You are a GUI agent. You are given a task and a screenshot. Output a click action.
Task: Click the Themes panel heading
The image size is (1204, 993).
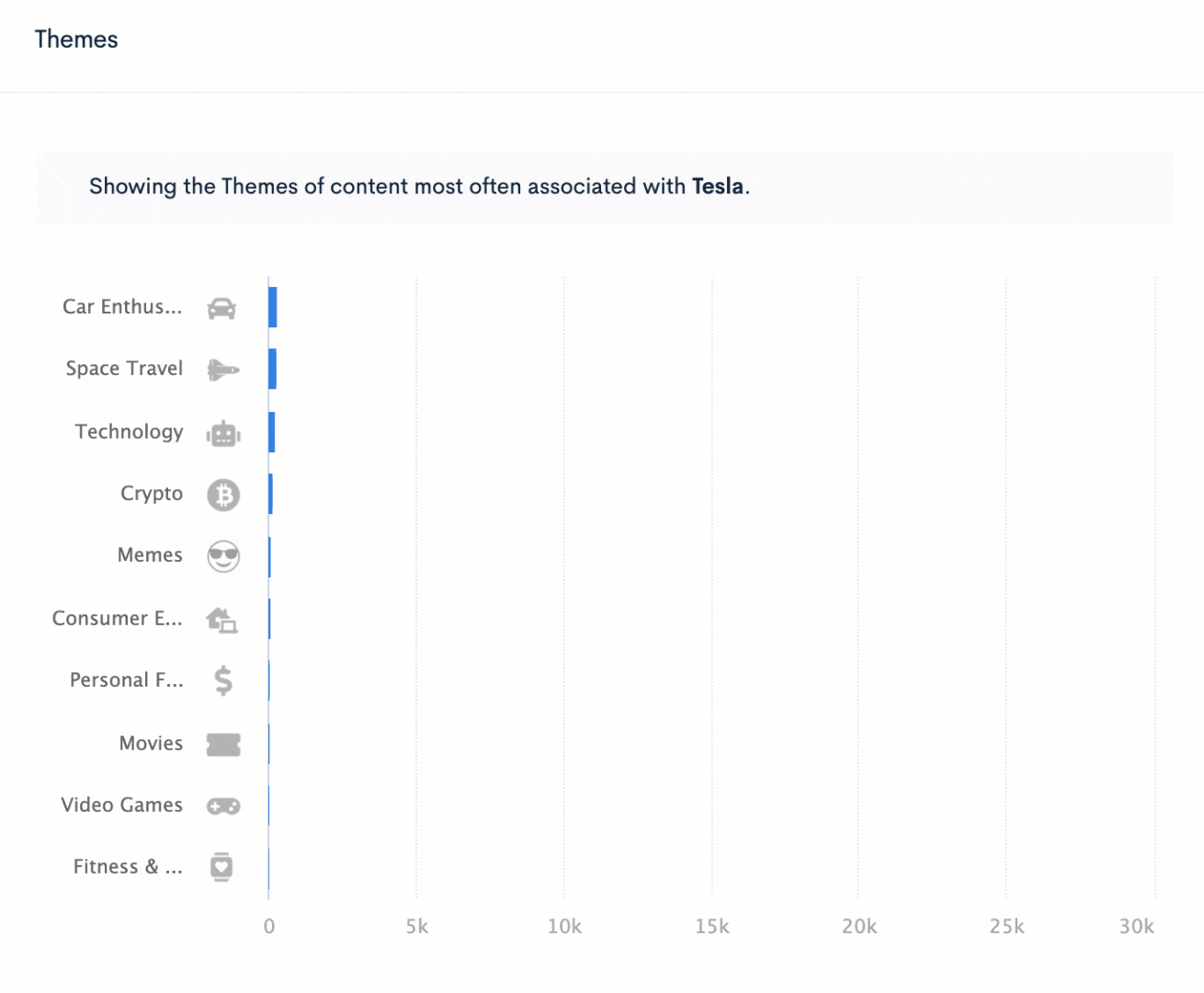[76, 40]
